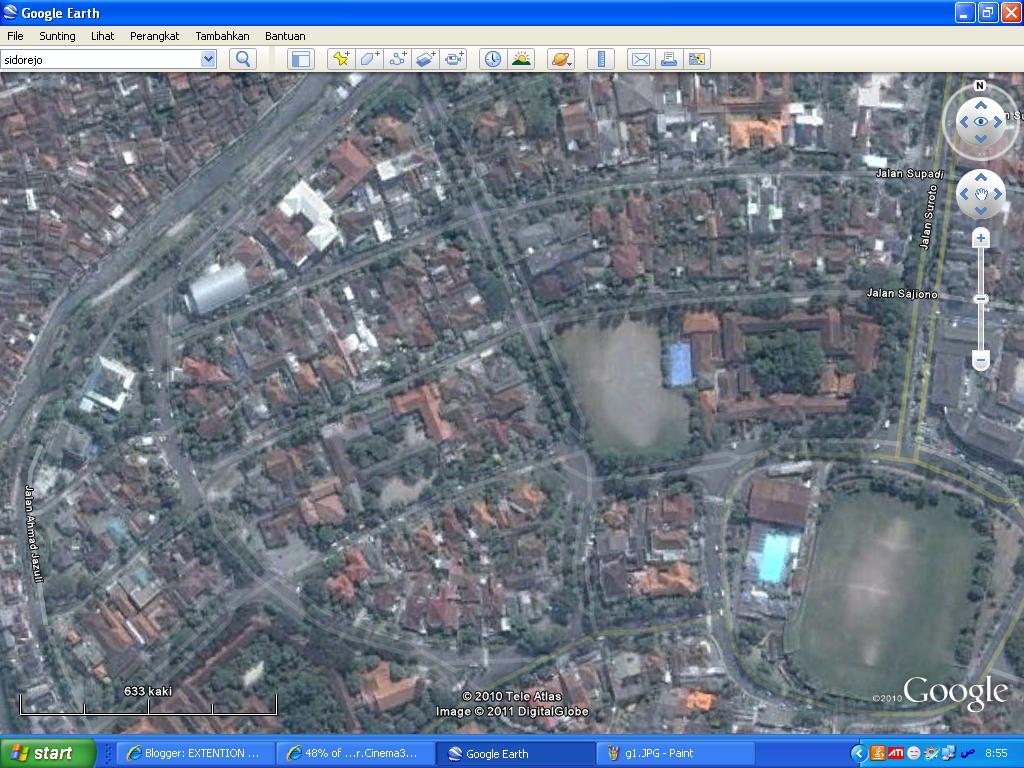Zoom in using the plus on the zoom slider
The height and width of the screenshot is (768, 1024).
click(979, 237)
